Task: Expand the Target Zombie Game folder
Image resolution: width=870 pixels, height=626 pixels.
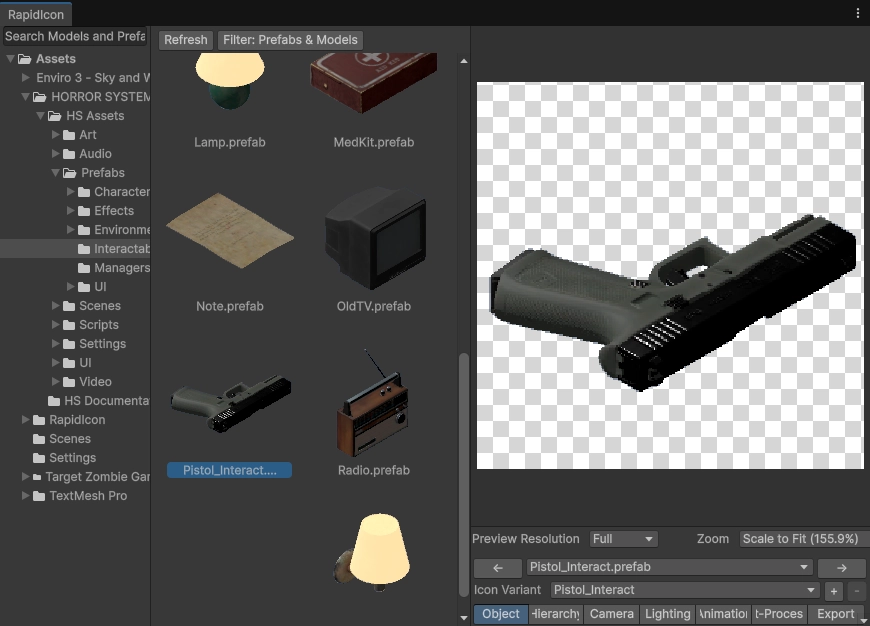Action: [26, 476]
